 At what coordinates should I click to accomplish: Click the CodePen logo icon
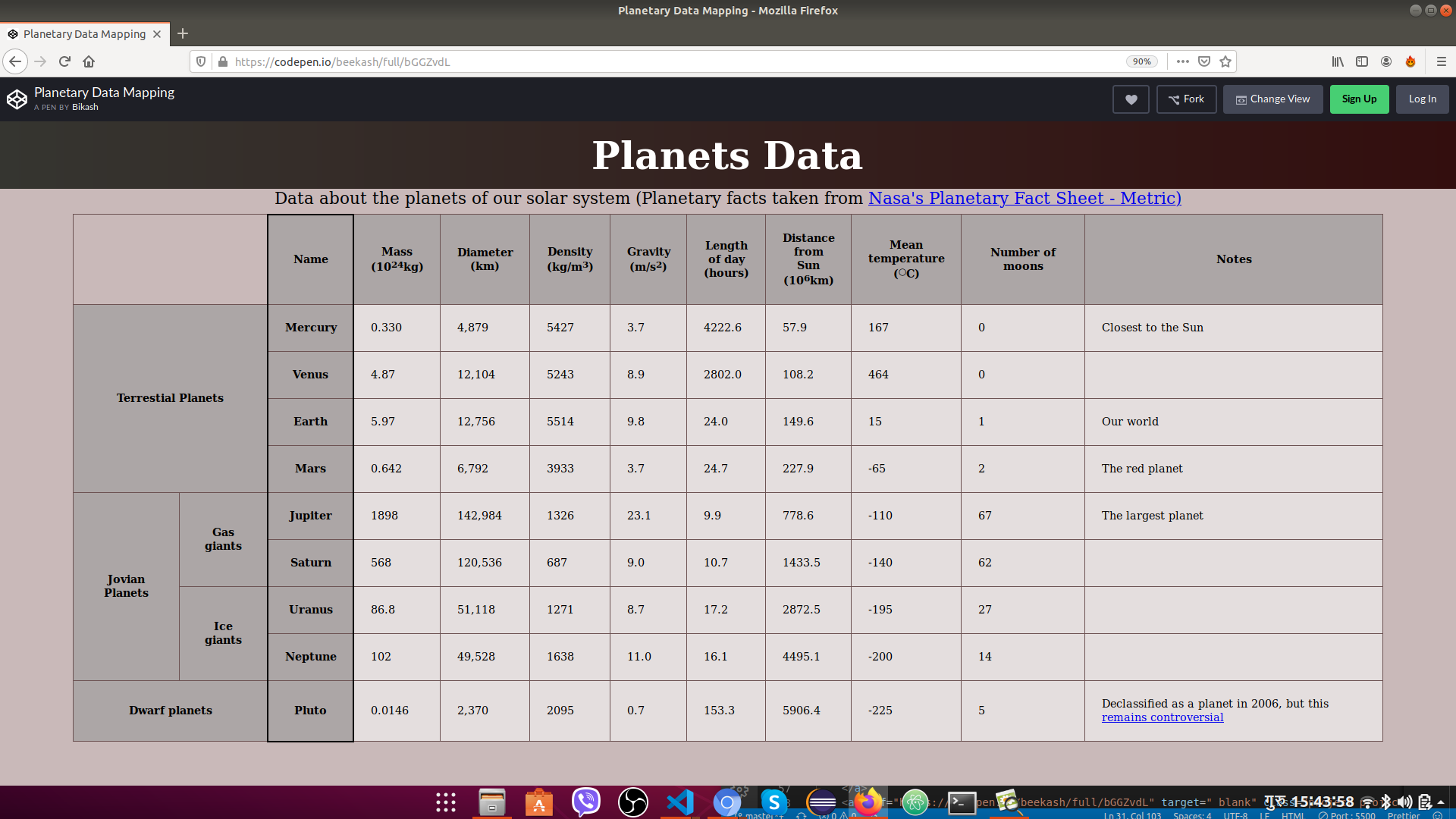pyautogui.click(x=17, y=99)
